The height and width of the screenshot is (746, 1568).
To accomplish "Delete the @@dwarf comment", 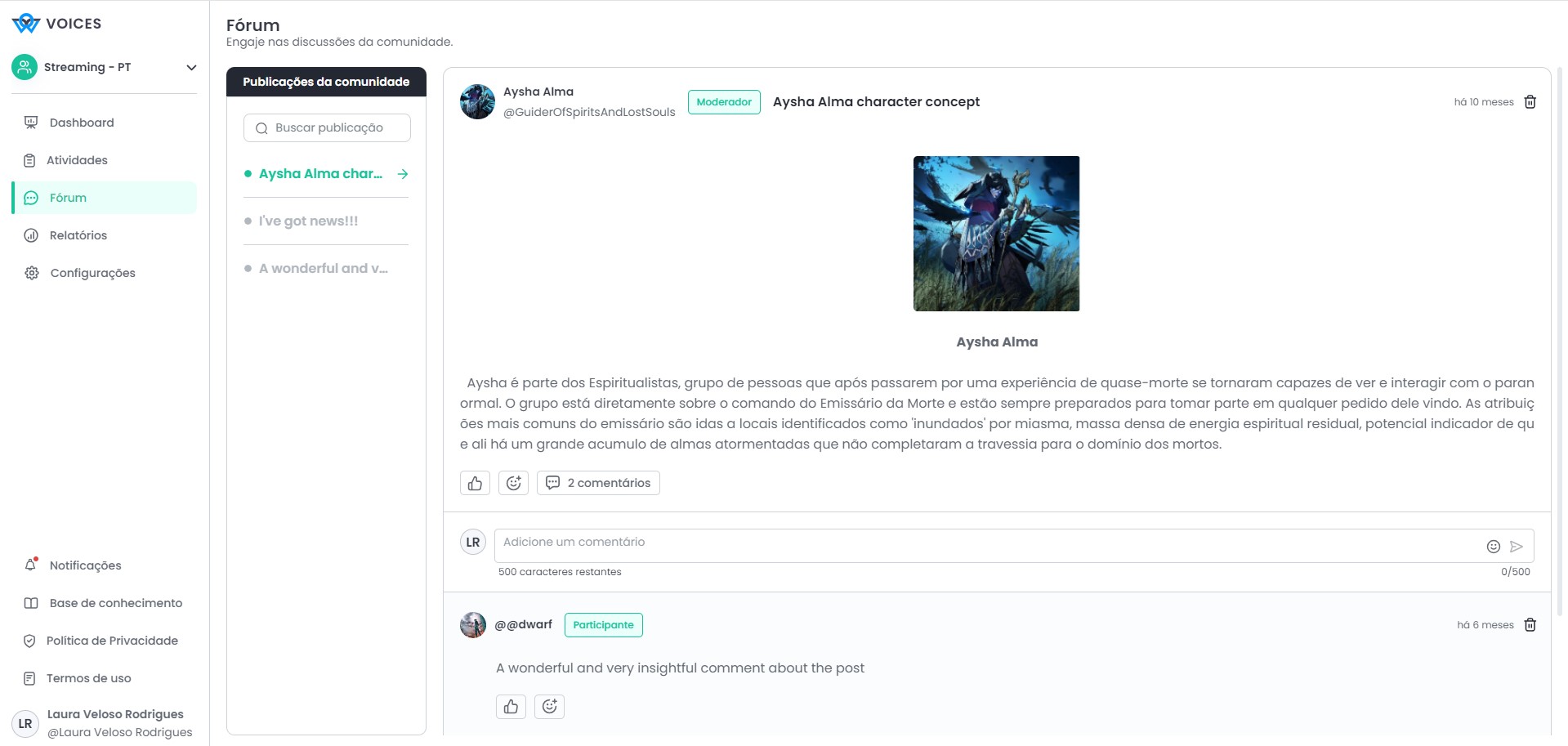I will pos(1530,625).
